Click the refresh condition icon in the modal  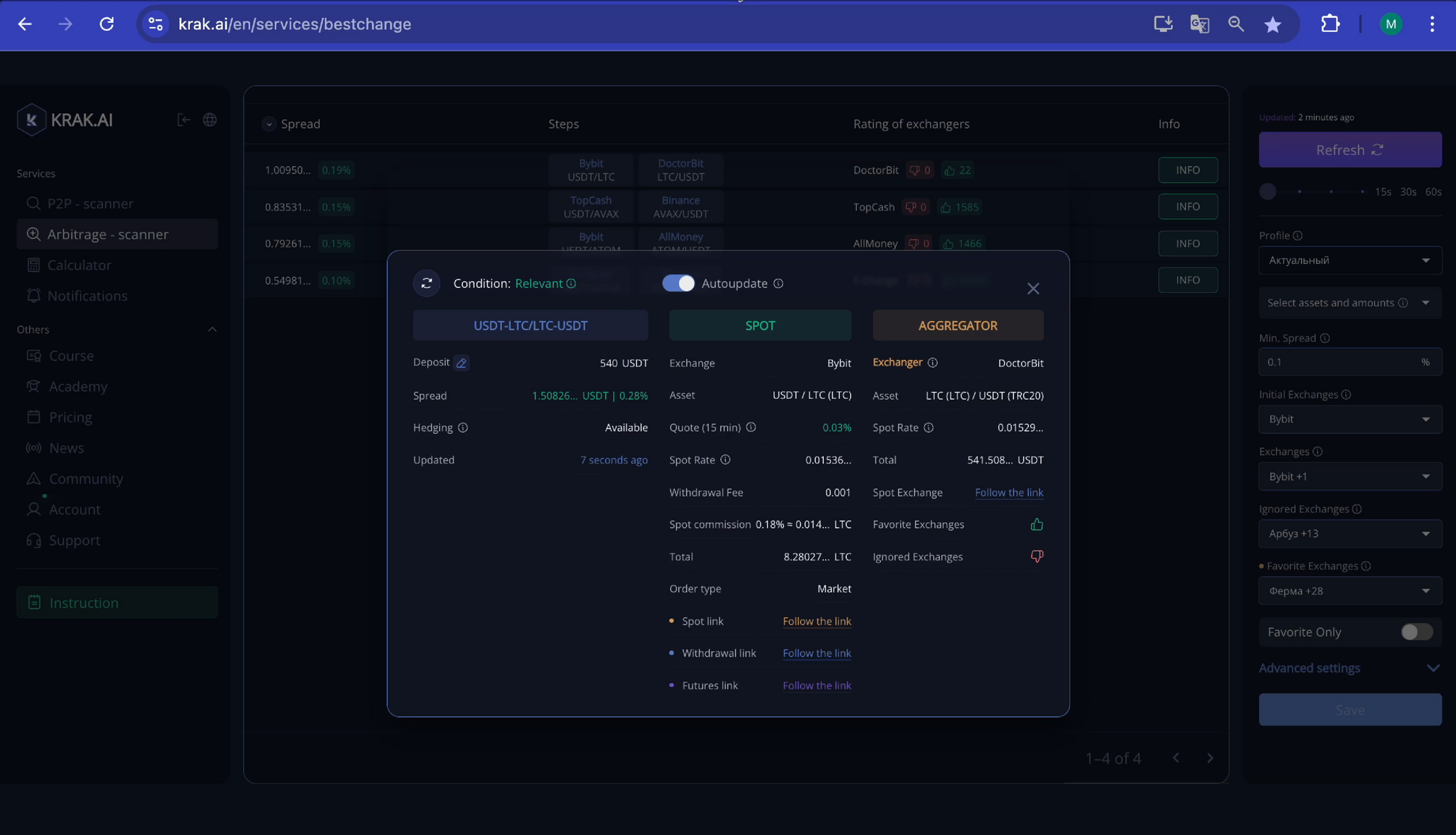coord(427,283)
